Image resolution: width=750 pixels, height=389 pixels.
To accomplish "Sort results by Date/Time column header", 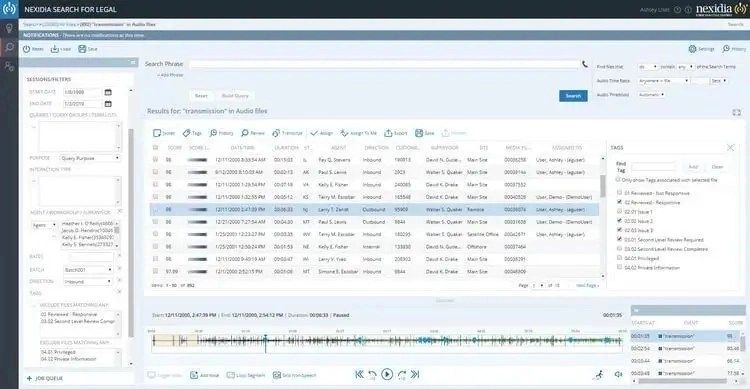I will coord(243,147).
